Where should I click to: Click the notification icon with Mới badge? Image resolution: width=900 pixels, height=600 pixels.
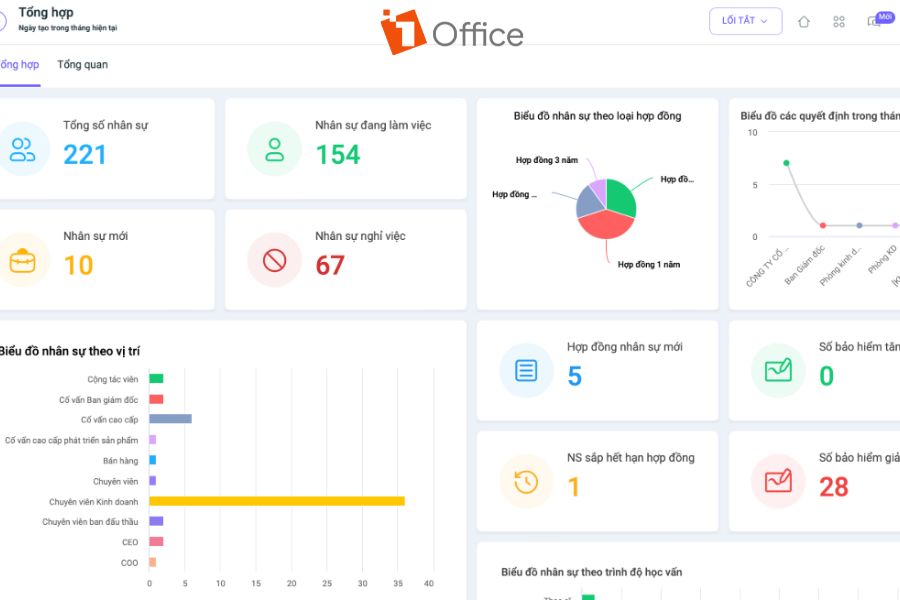(x=873, y=23)
